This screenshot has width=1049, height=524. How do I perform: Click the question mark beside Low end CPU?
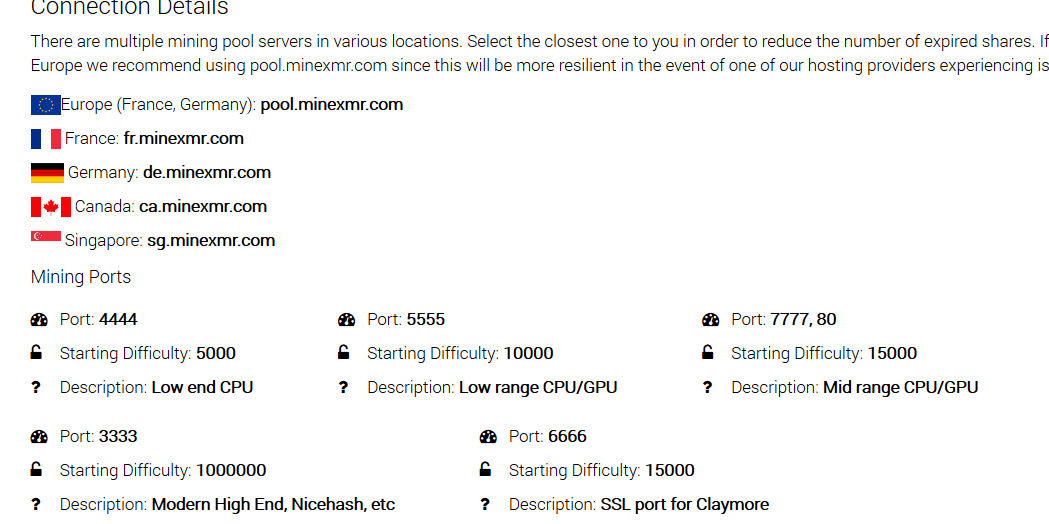pos(37,387)
